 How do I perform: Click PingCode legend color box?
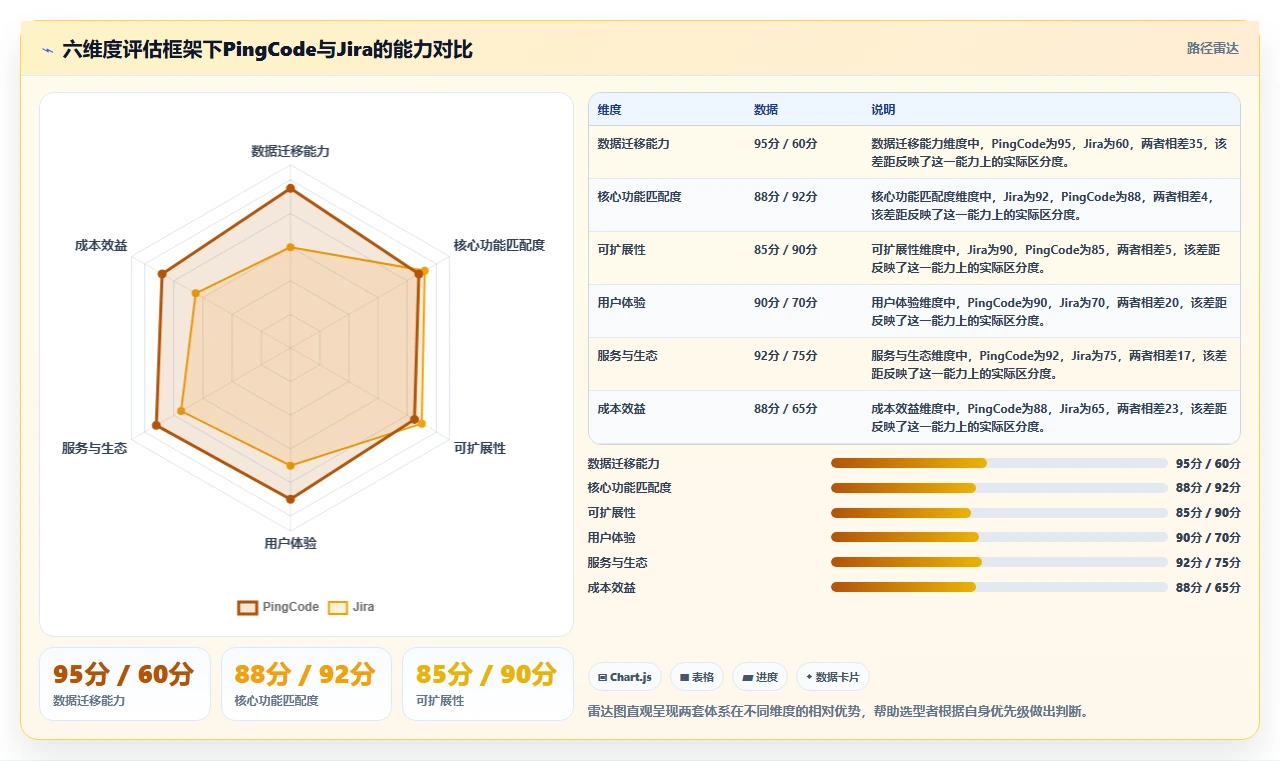[x=247, y=607]
